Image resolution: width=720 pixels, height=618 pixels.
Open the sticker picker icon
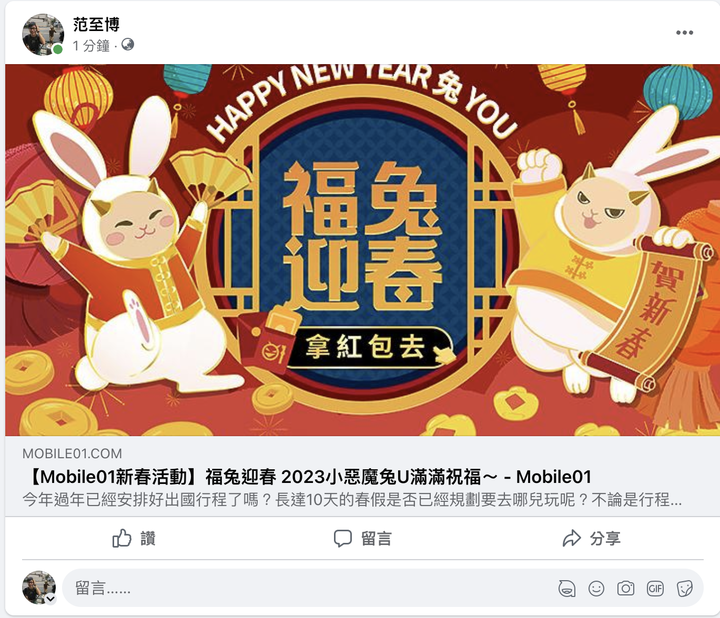click(x=684, y=588)
